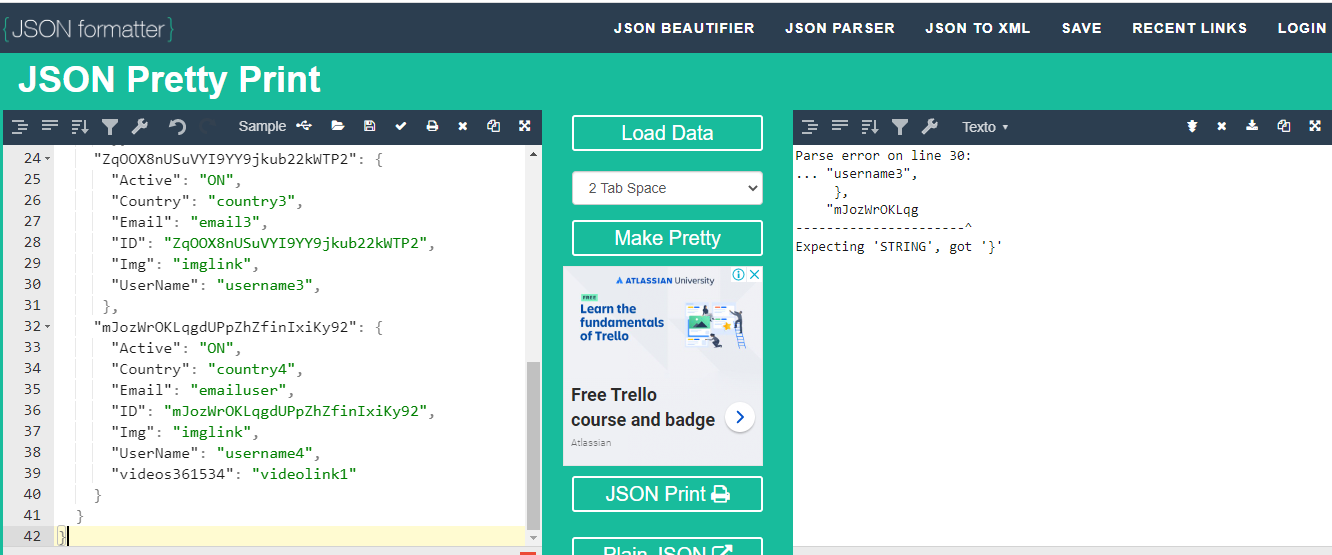Load the Sample JSON

(262, 126)
